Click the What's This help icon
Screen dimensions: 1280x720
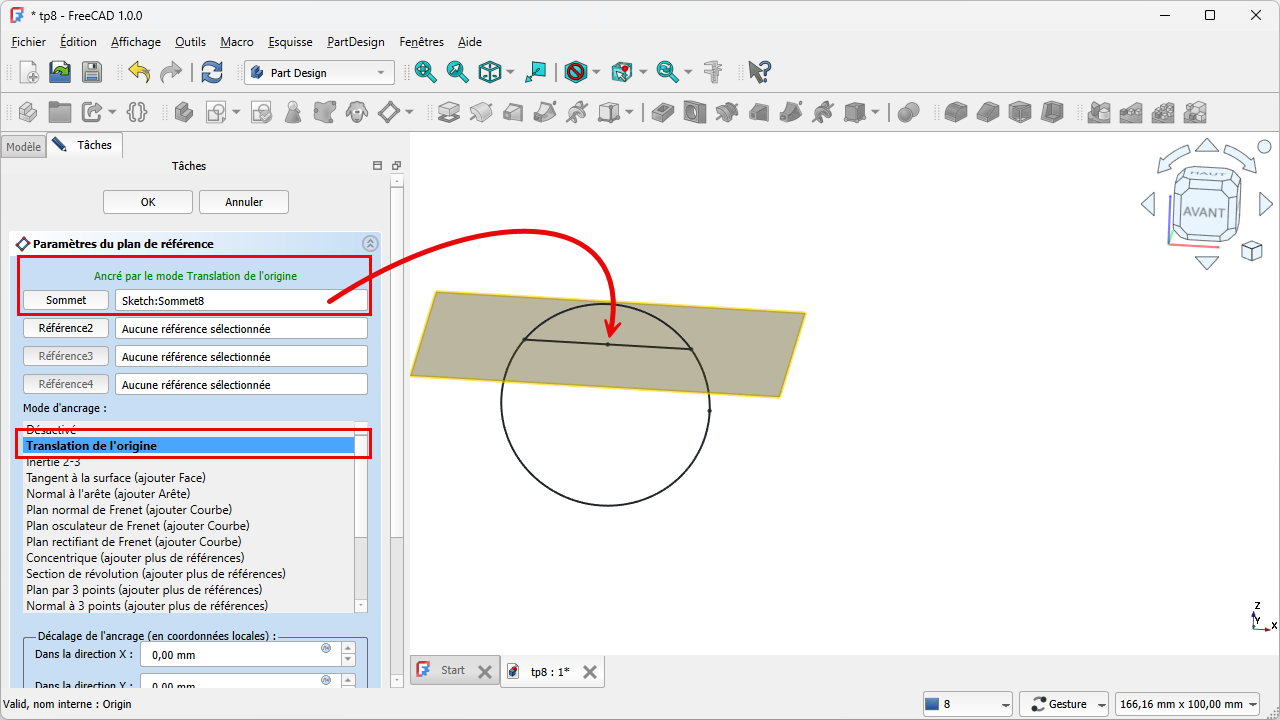point(759,72)
